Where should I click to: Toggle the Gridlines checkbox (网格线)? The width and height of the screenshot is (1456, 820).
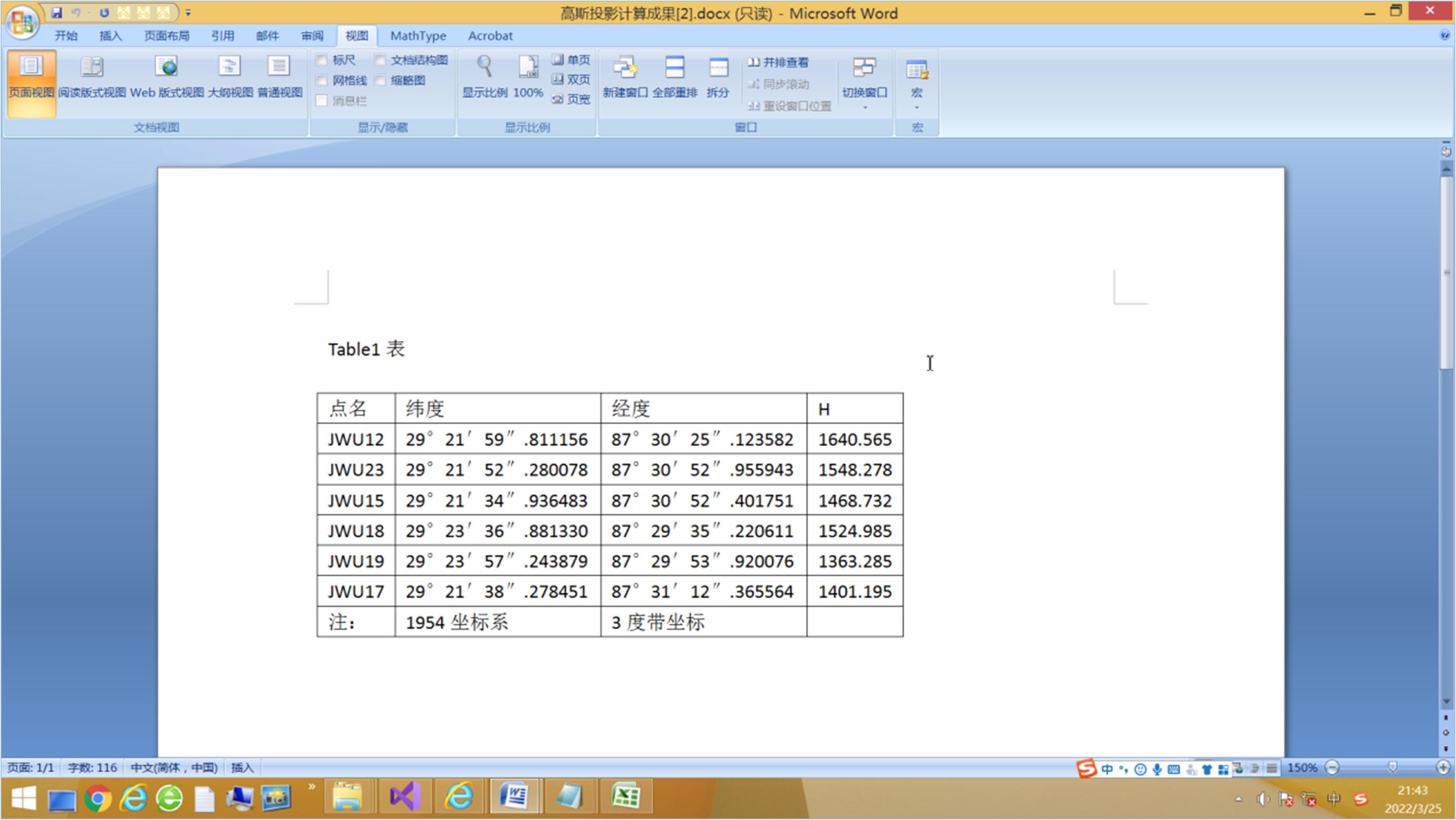point(322,80)
